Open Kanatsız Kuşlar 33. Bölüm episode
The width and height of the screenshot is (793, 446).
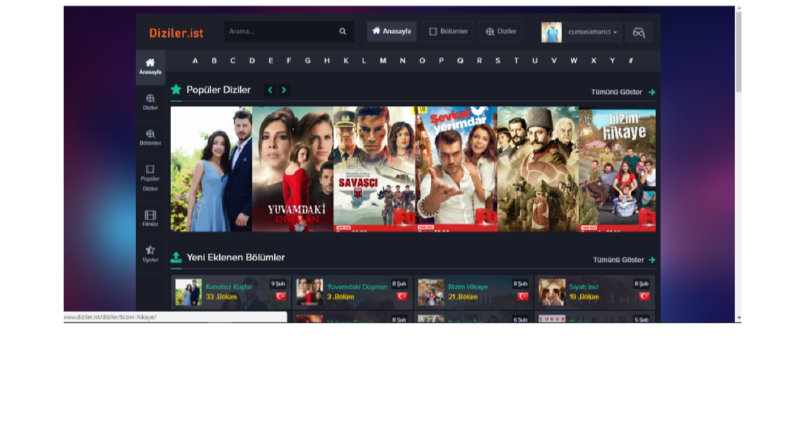(231, 292)
